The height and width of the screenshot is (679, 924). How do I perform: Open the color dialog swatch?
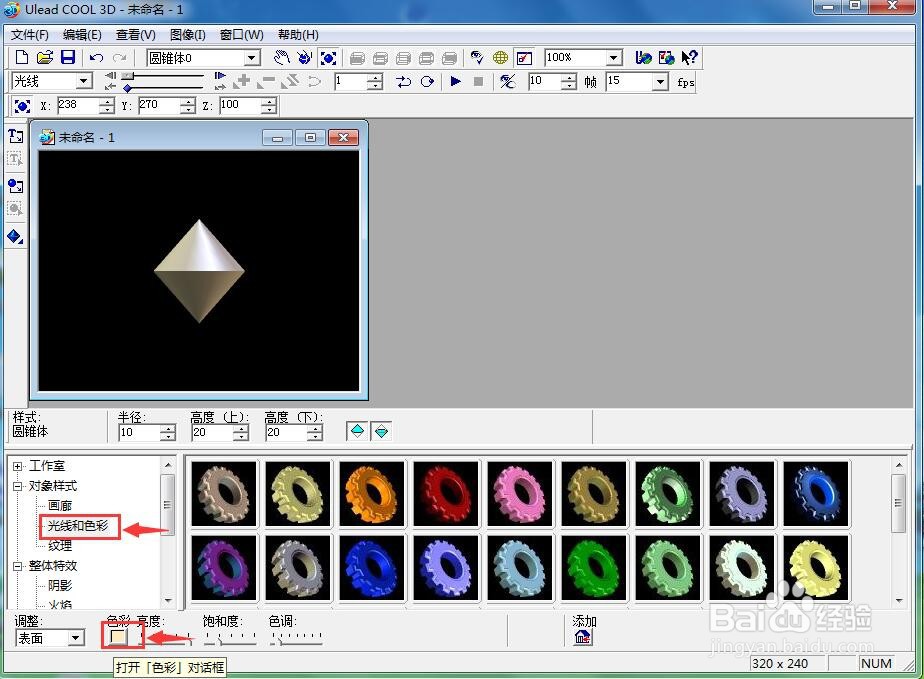coord(118,637)
